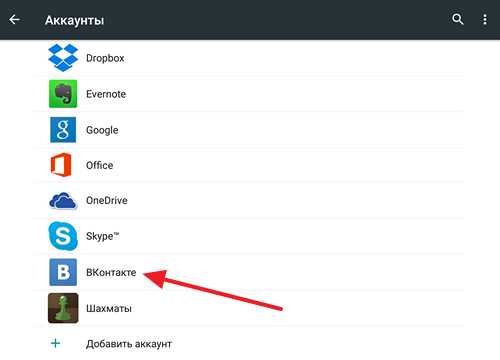500x360 pixels.
Task: Open the Evernote account entry
Action: (248, 94)
